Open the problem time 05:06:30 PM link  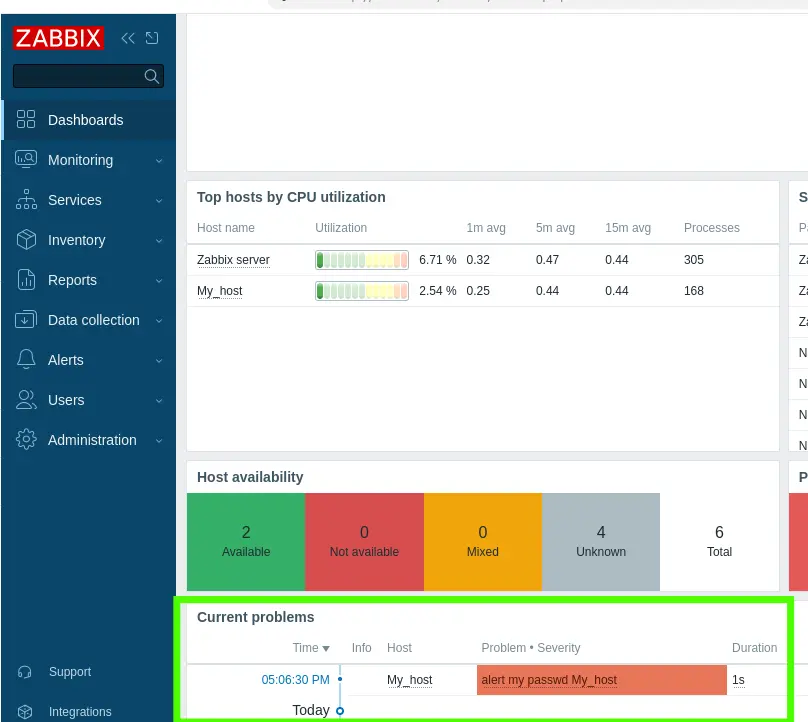(295, 680)
